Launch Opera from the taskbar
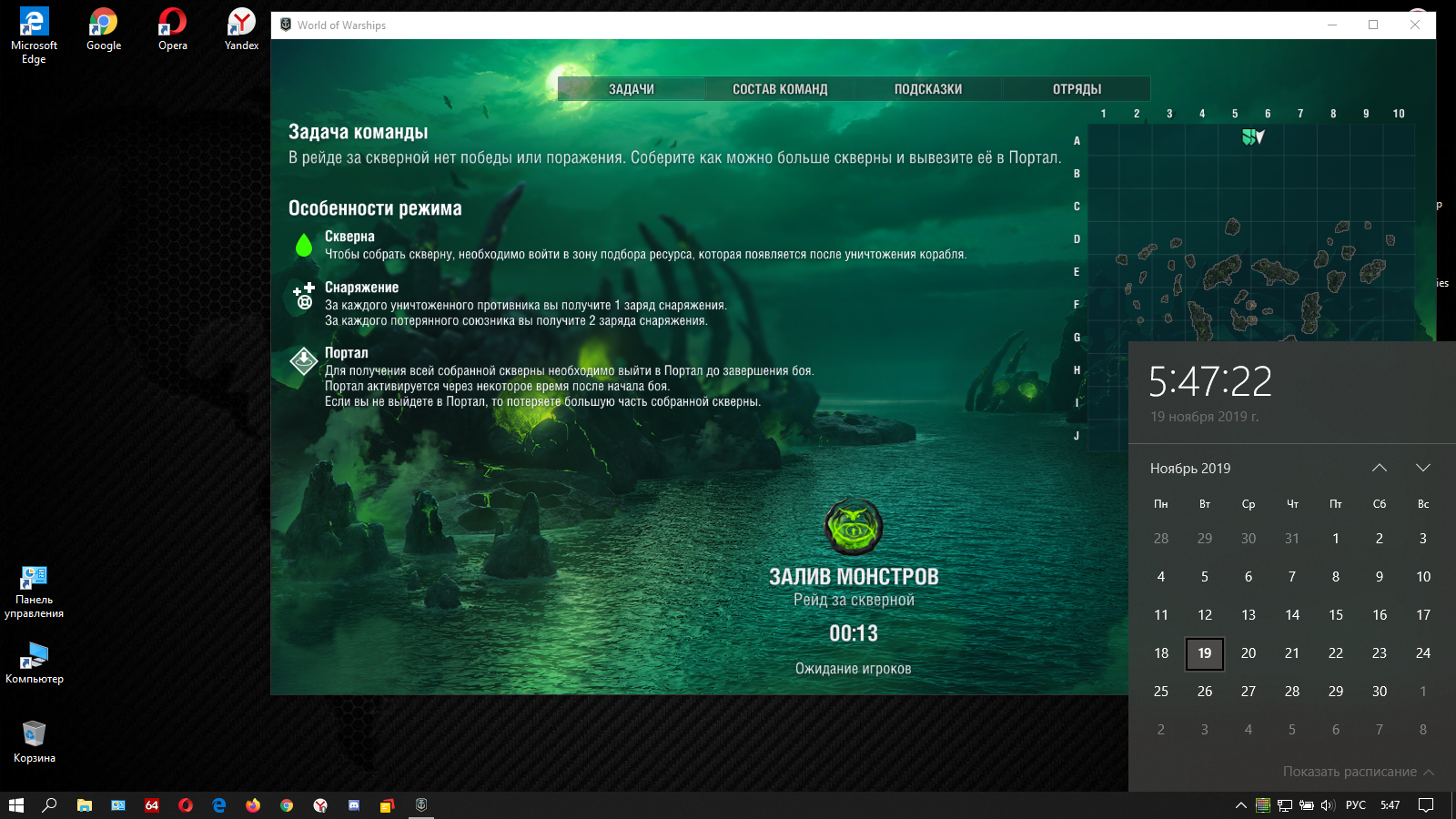Image resolution: width=1456 pixels, height=819 pixels. 186,805
